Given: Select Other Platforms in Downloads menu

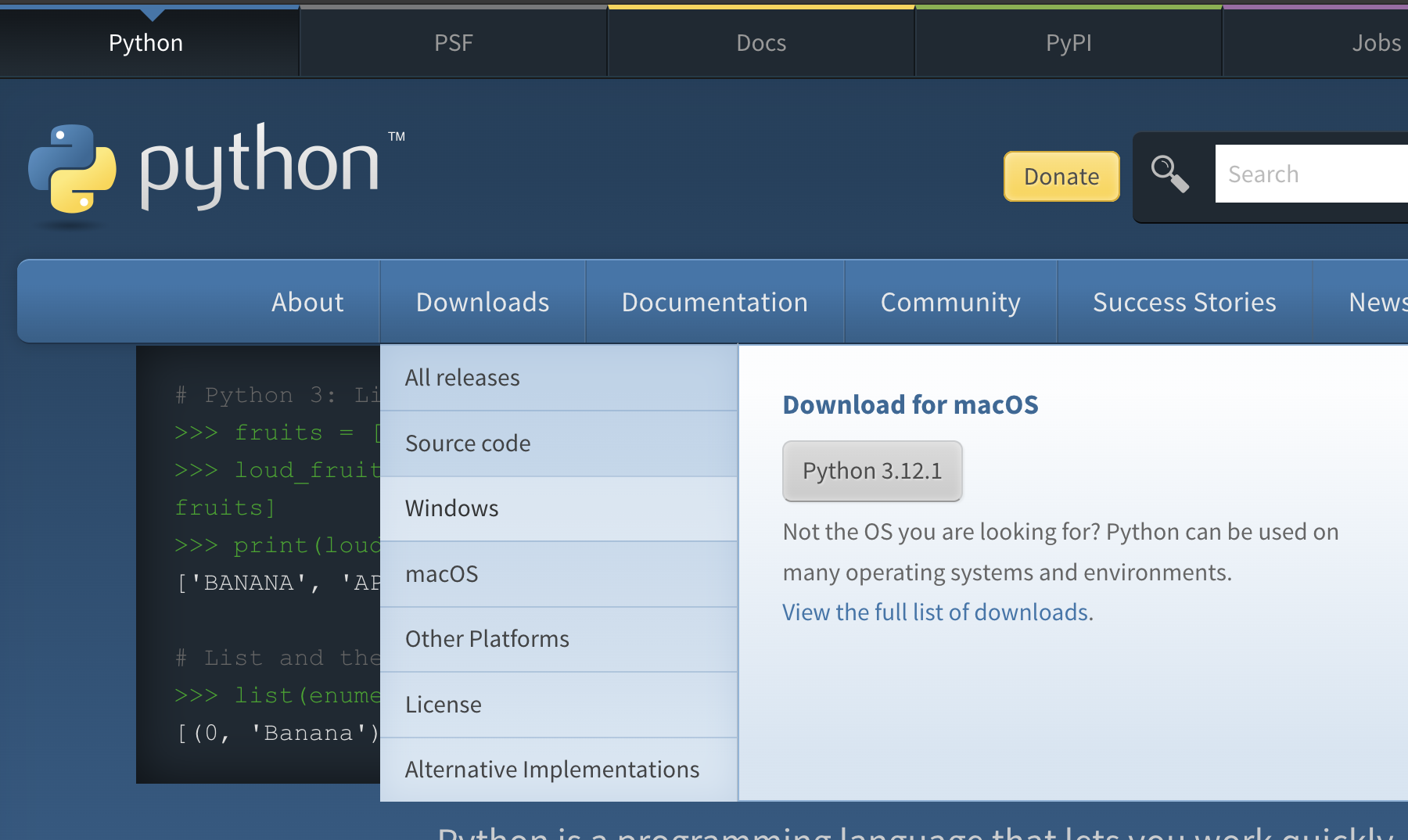Looking at the screenshot, I should [559, 639].
